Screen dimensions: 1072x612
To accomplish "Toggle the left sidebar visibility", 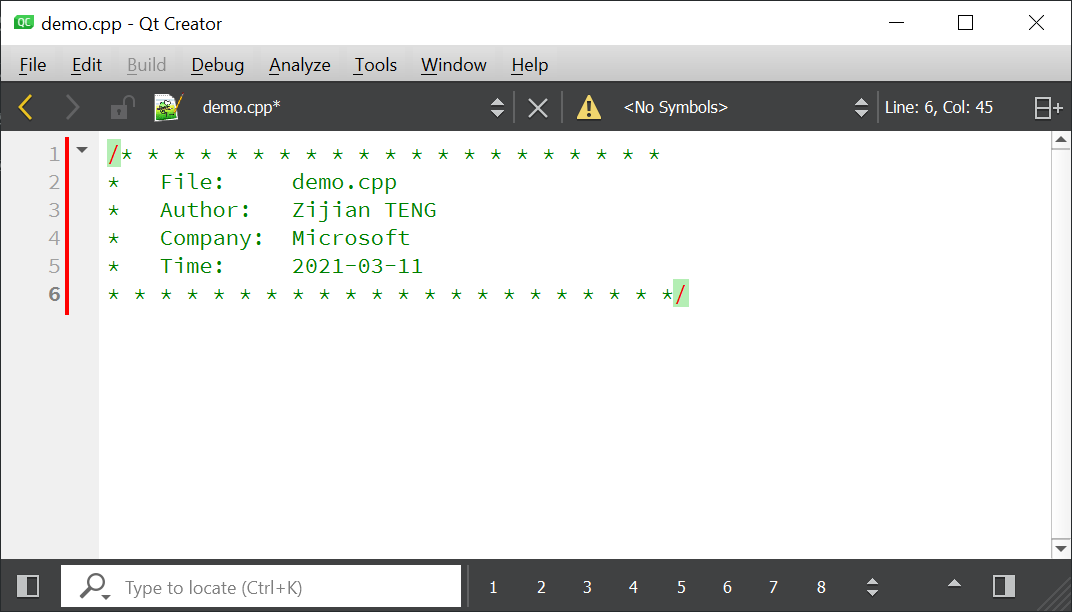I will (28, 586).
